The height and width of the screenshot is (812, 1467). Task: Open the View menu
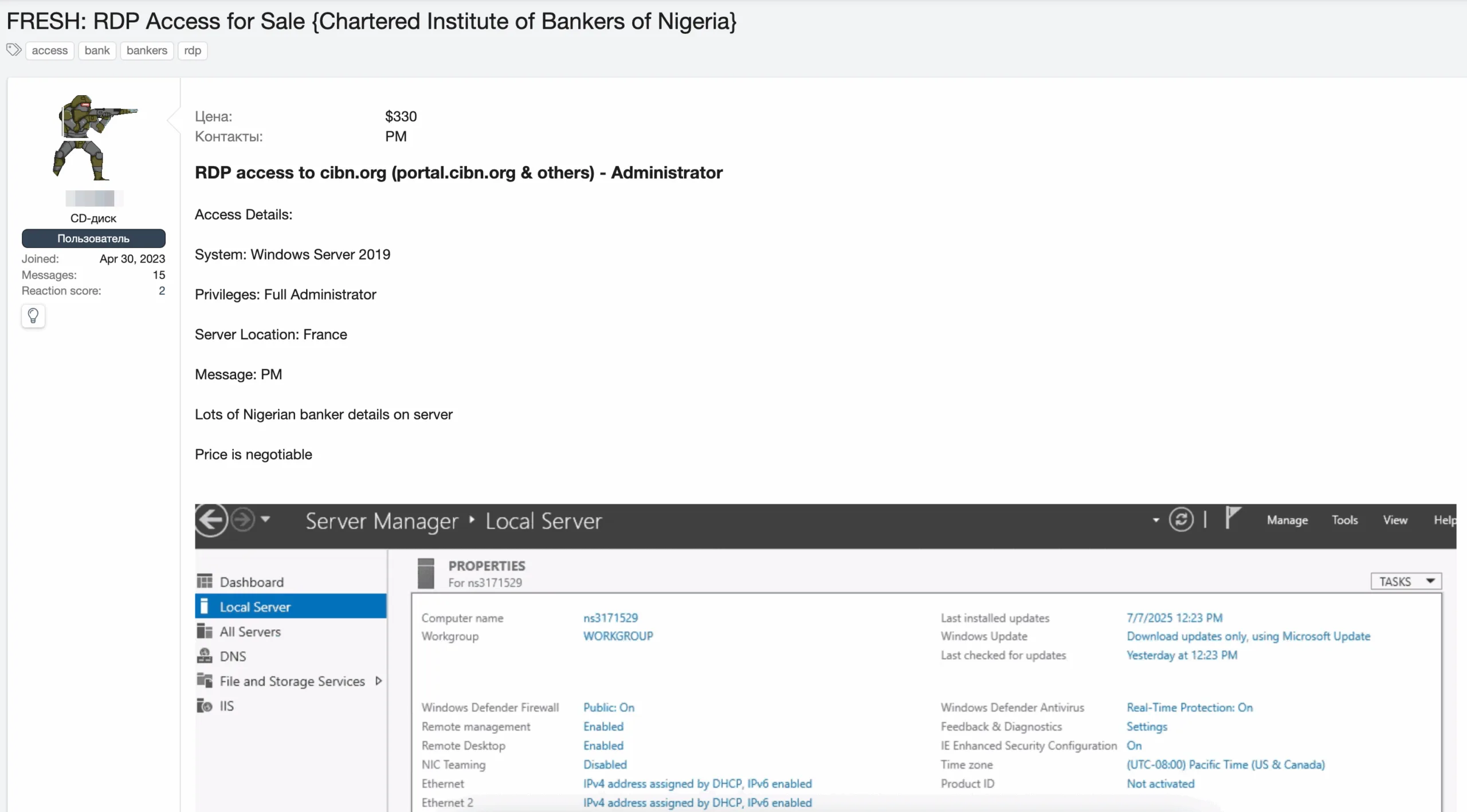click(x=1395, y=520)
